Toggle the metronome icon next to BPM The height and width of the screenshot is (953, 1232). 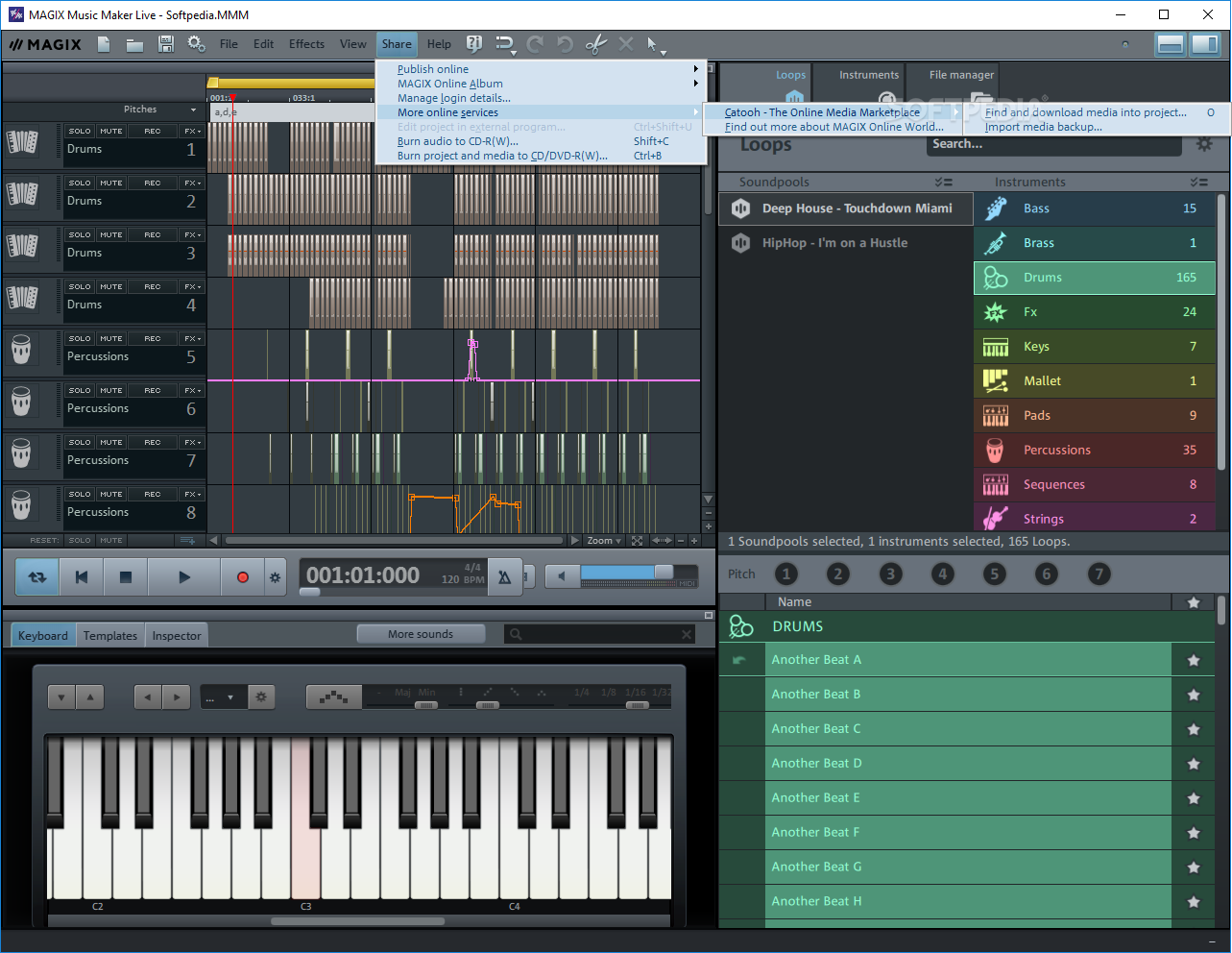tap(505, 577)
